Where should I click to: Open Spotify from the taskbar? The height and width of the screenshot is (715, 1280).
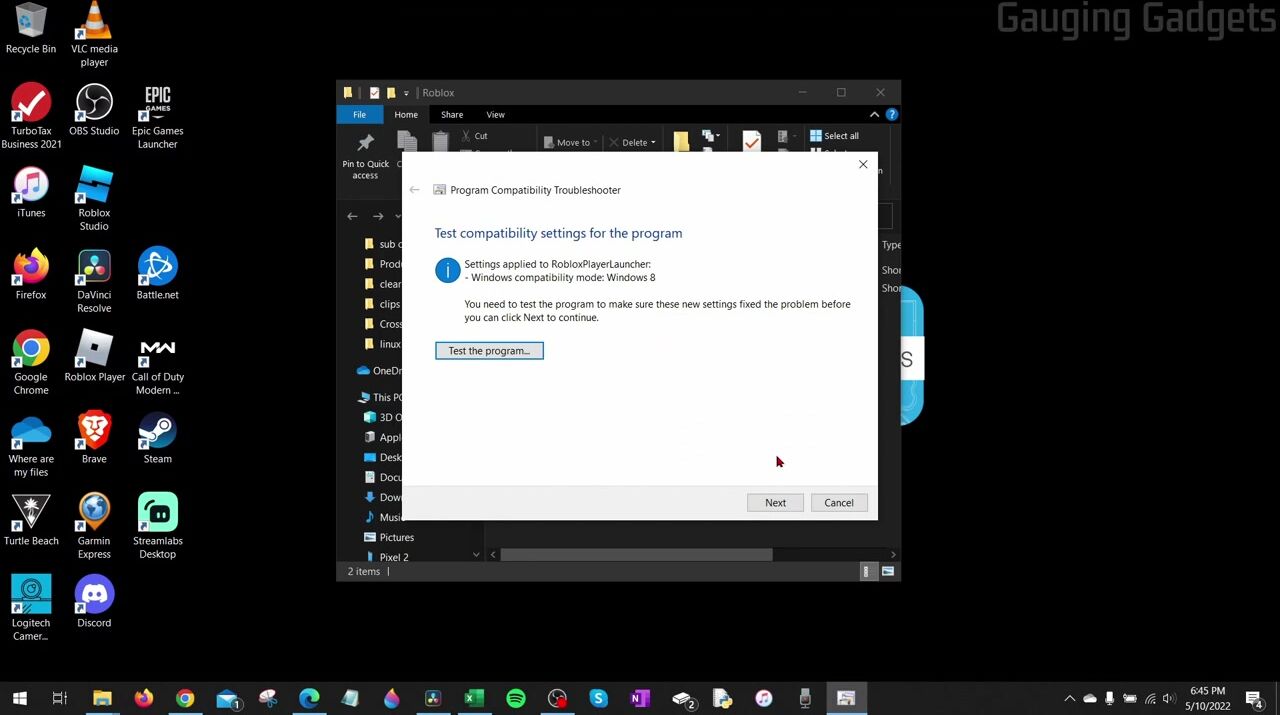[x=516, y=698]
